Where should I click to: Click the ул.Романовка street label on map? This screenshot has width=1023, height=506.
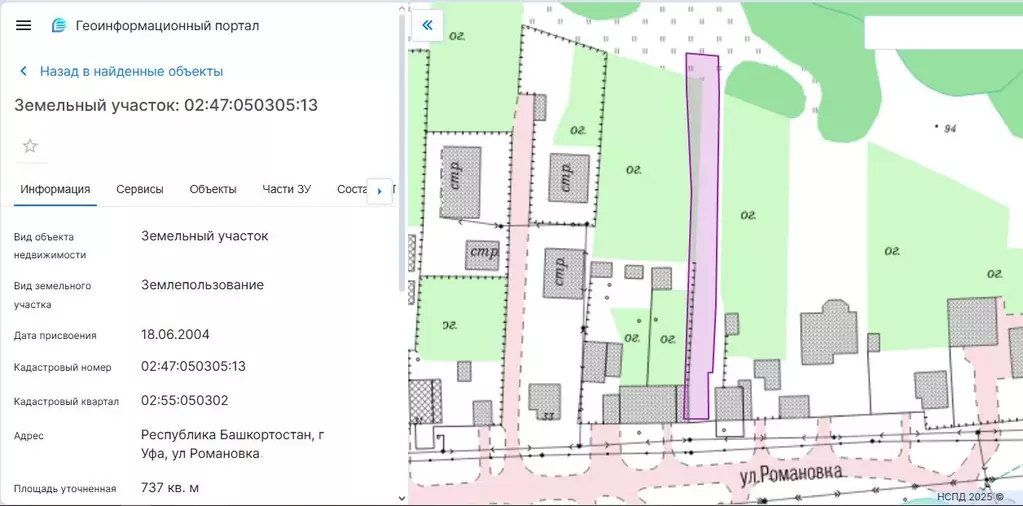[x=791, y=473]
